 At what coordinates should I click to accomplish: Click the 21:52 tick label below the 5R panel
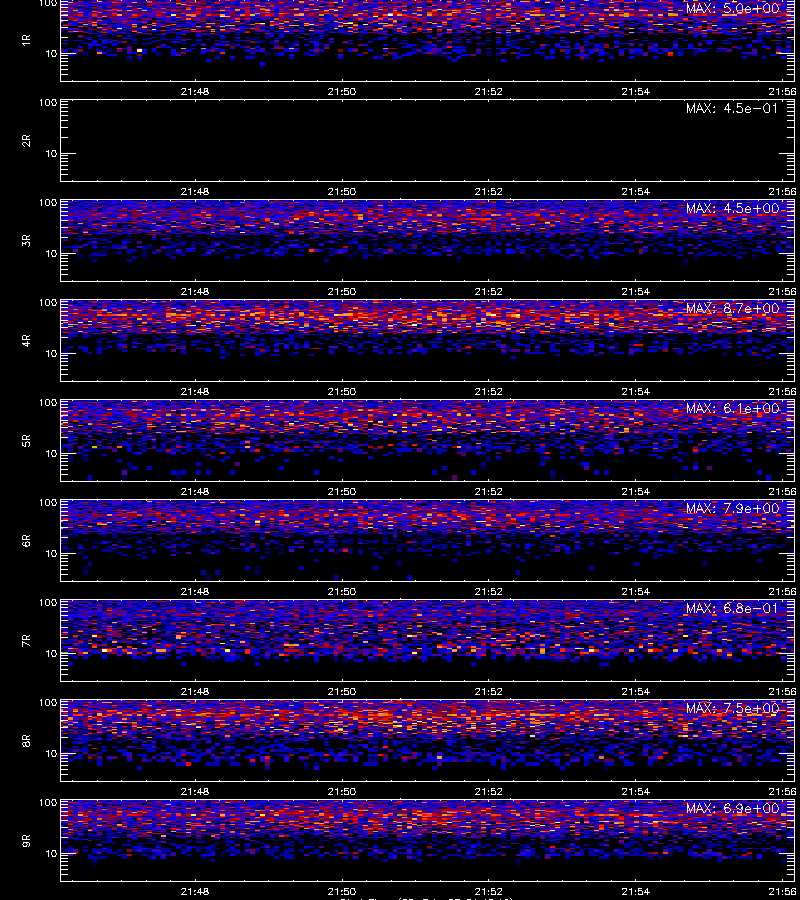click(x=489, y=491)
